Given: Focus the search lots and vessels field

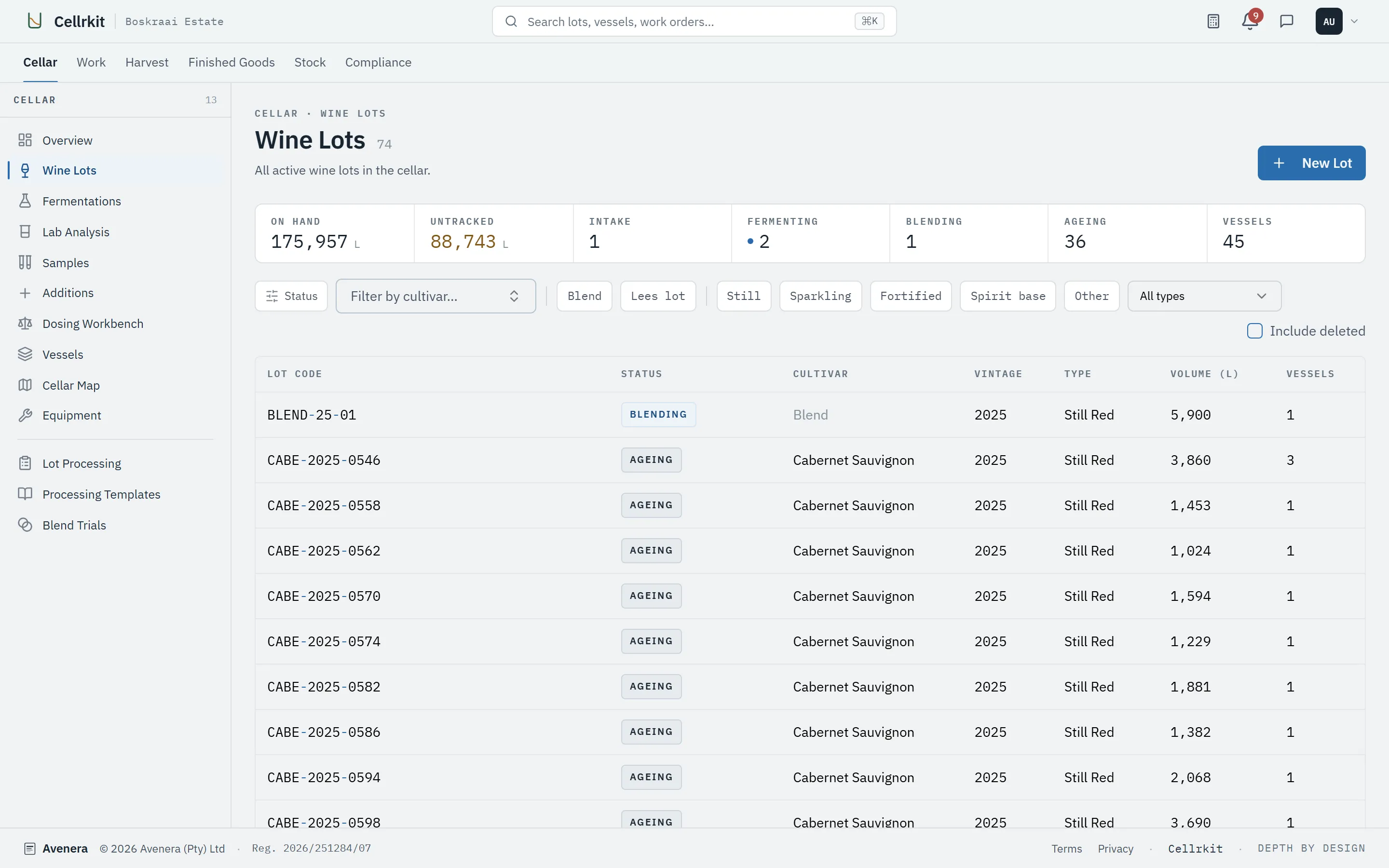Looking at the screenshot, I should (694, 21).
